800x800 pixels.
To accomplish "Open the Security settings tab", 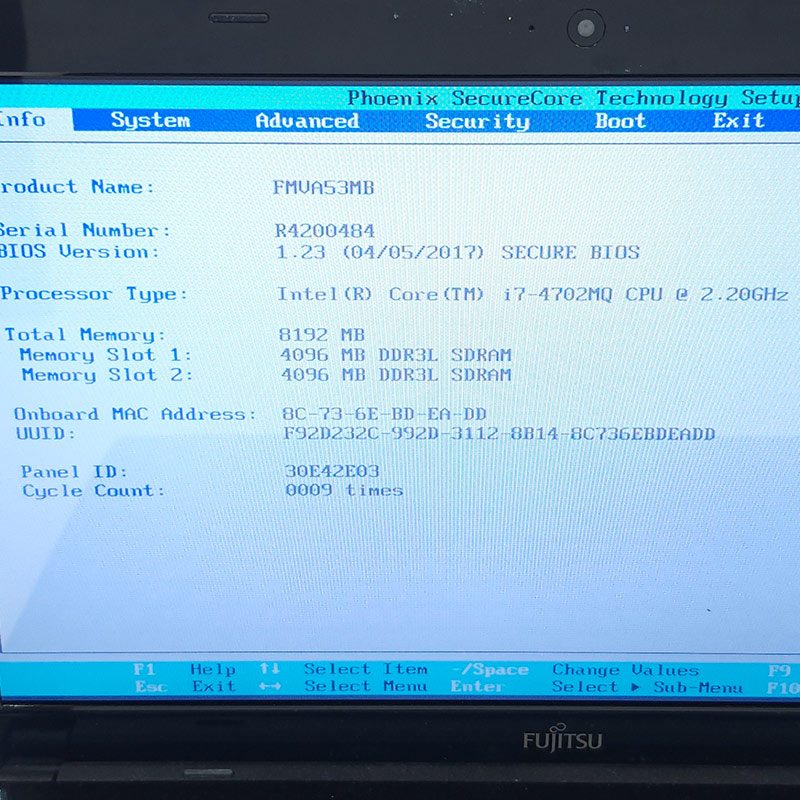I will 476,120.
